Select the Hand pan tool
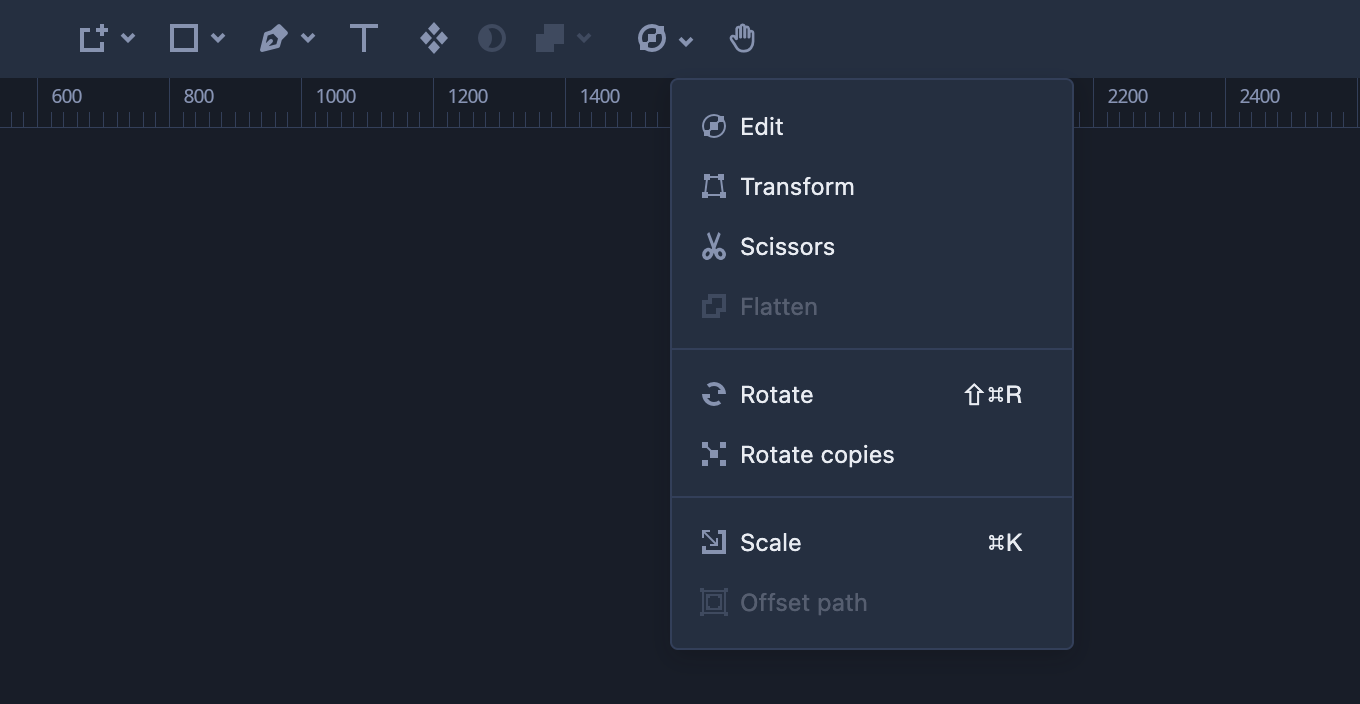The width and height of the screenshot is (1360, 704). [742, 39]
